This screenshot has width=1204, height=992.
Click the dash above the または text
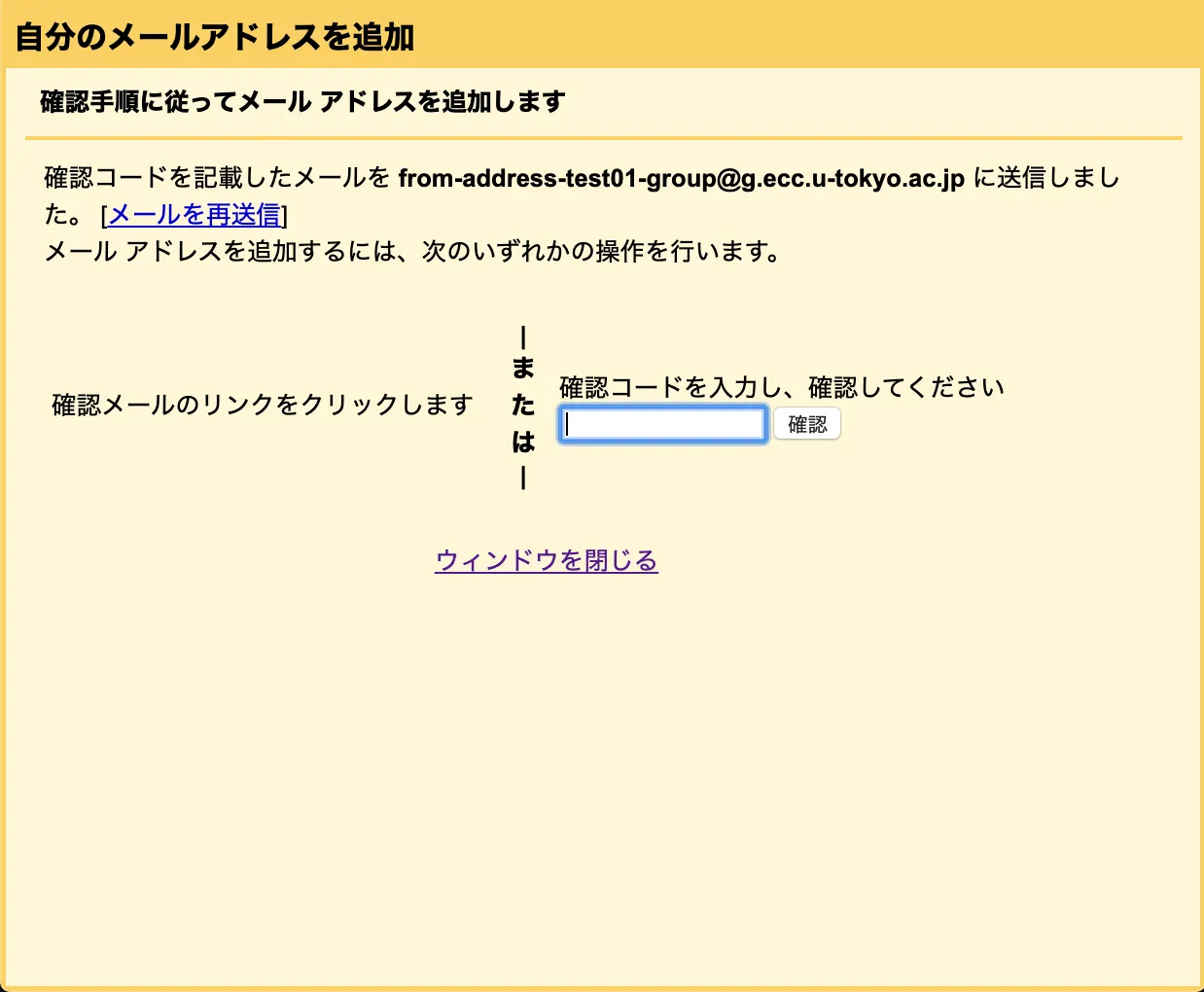pos(523,337)
